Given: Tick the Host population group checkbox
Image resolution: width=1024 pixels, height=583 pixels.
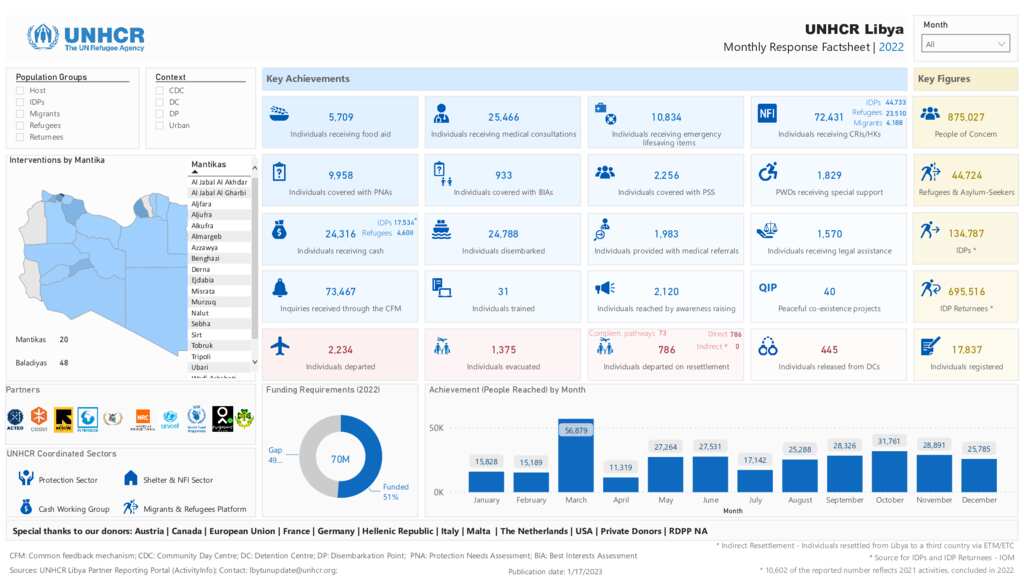Looking at the screenshot, I should click(20, 91).
